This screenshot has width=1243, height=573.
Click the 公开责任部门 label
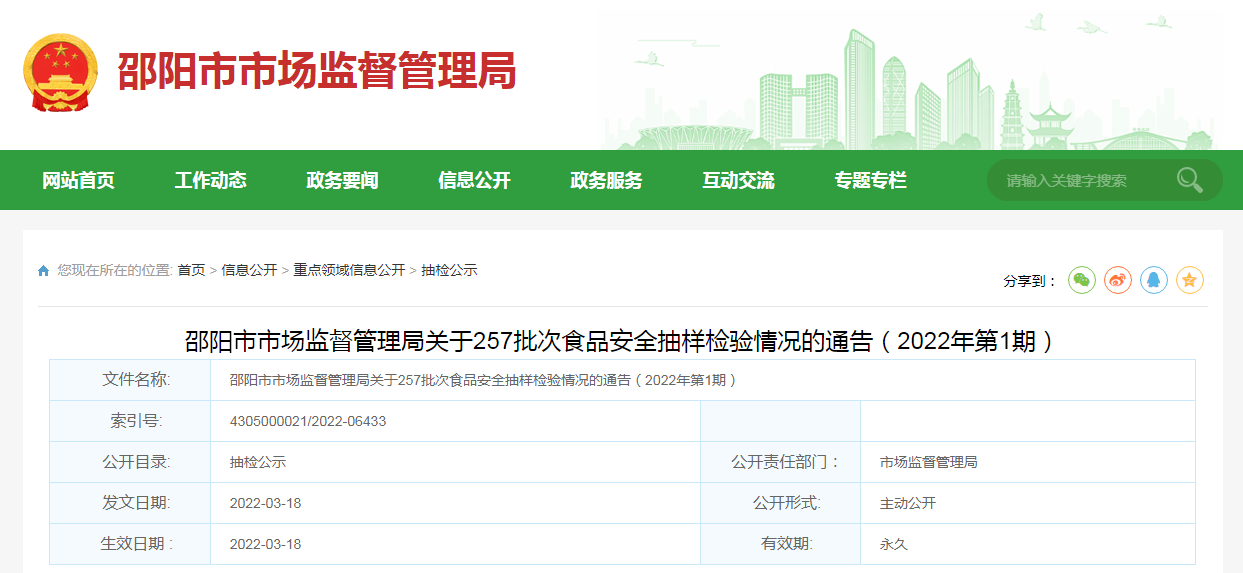(786, 462)
